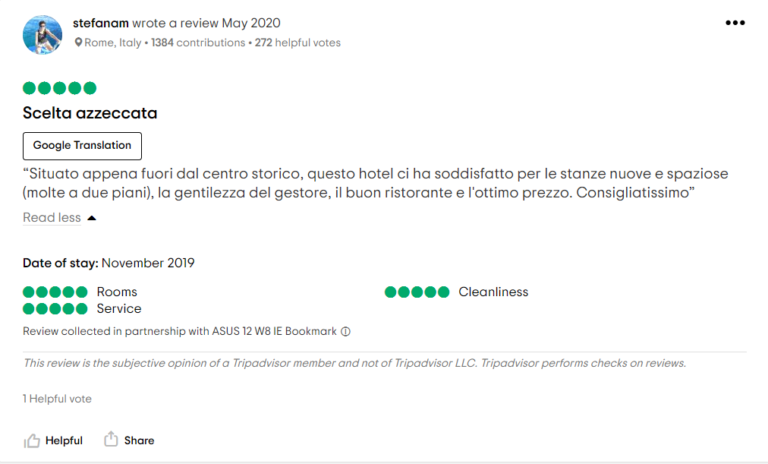Click the stefanam username link
Viewport: 768px width, 464px height.
pos(101,23)
